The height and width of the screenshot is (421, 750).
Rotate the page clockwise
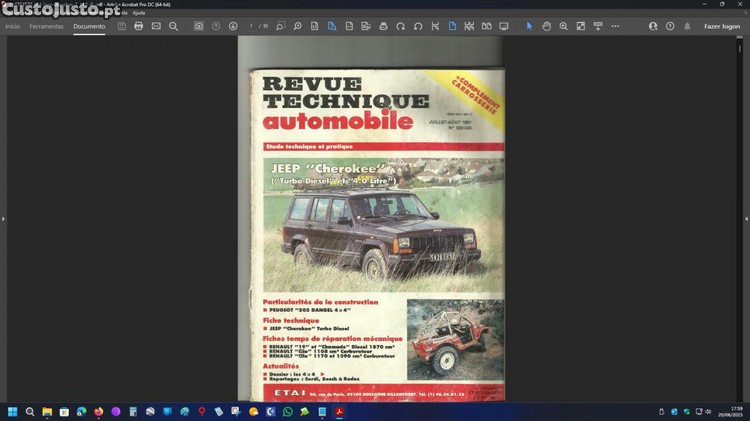pos(401,26)
